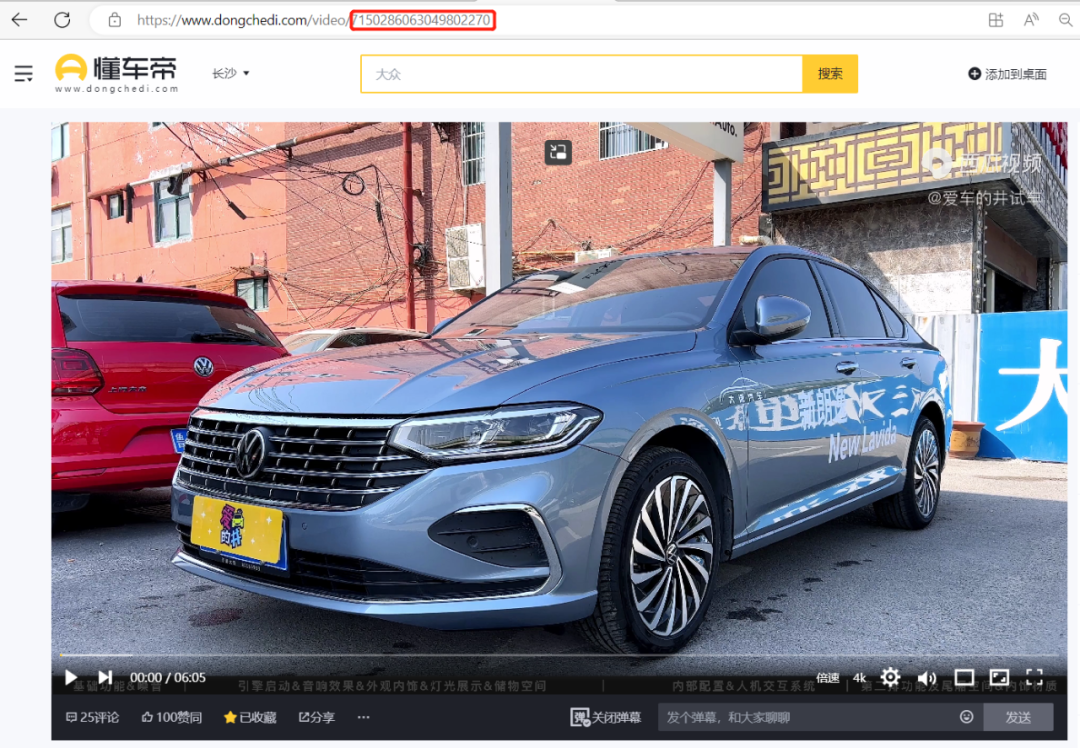Select the dongchedi video URL in the address bar
The width and height of the screenshot is (1080, 748).
314,20
